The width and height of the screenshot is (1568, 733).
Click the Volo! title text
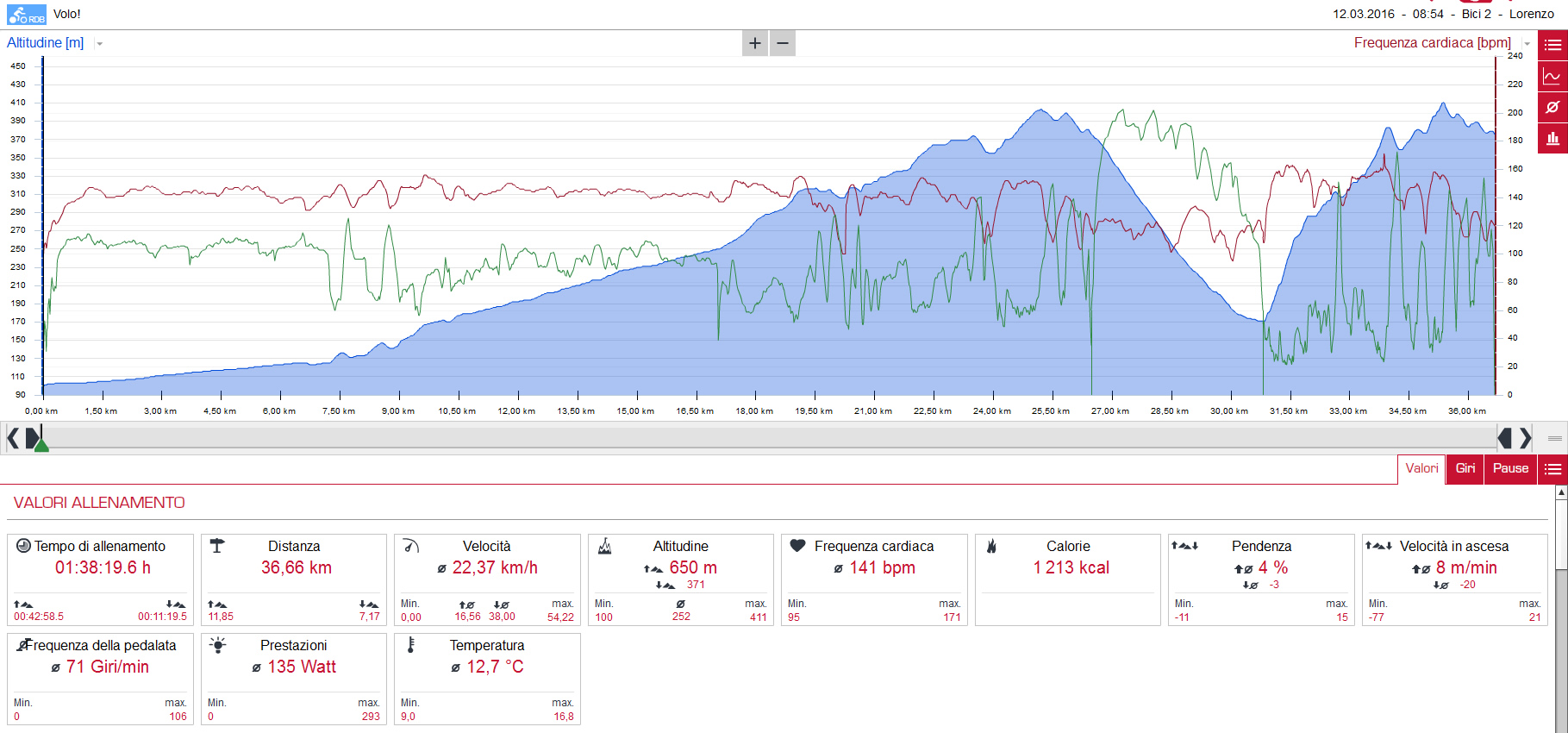point(67,14)
